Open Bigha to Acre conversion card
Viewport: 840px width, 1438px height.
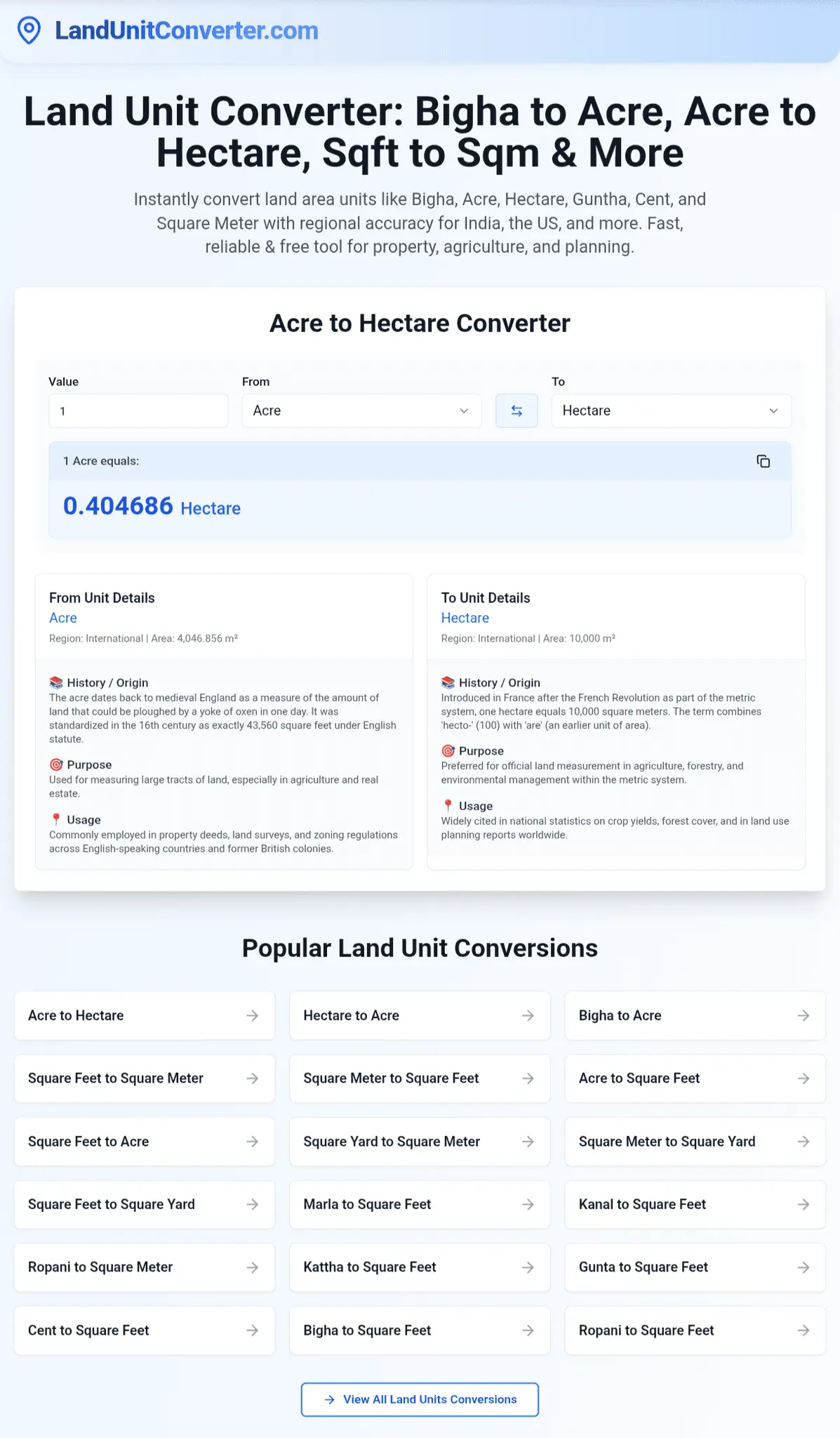pos(695,1015)
